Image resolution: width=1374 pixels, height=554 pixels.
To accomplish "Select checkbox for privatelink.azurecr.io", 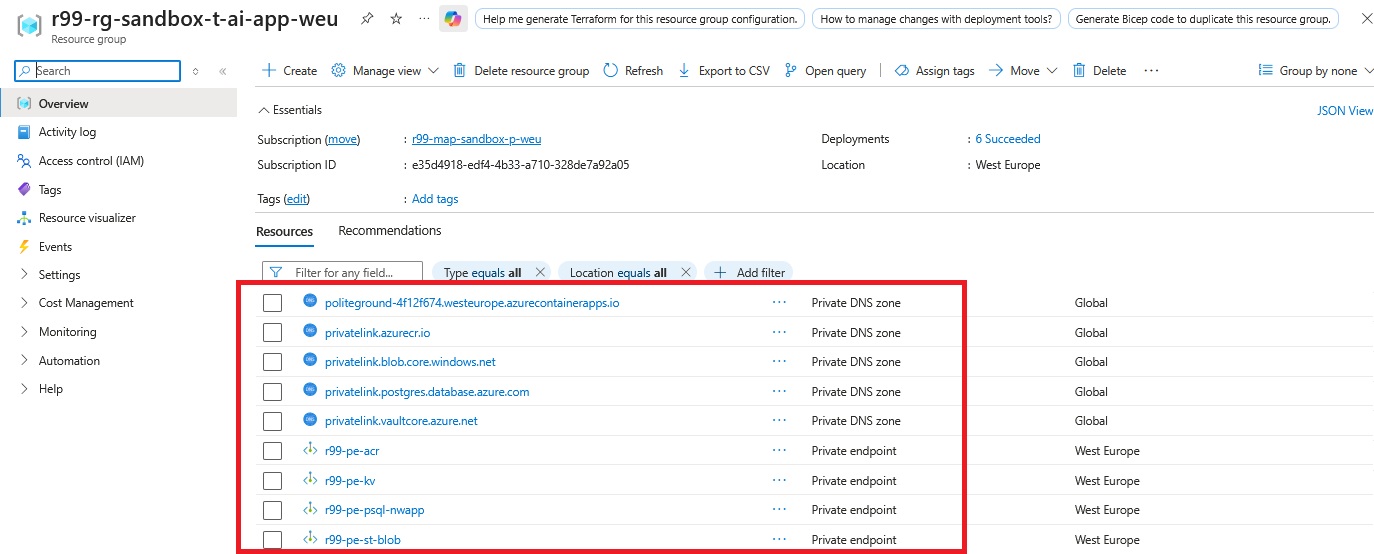I will (x=272, y=333).
